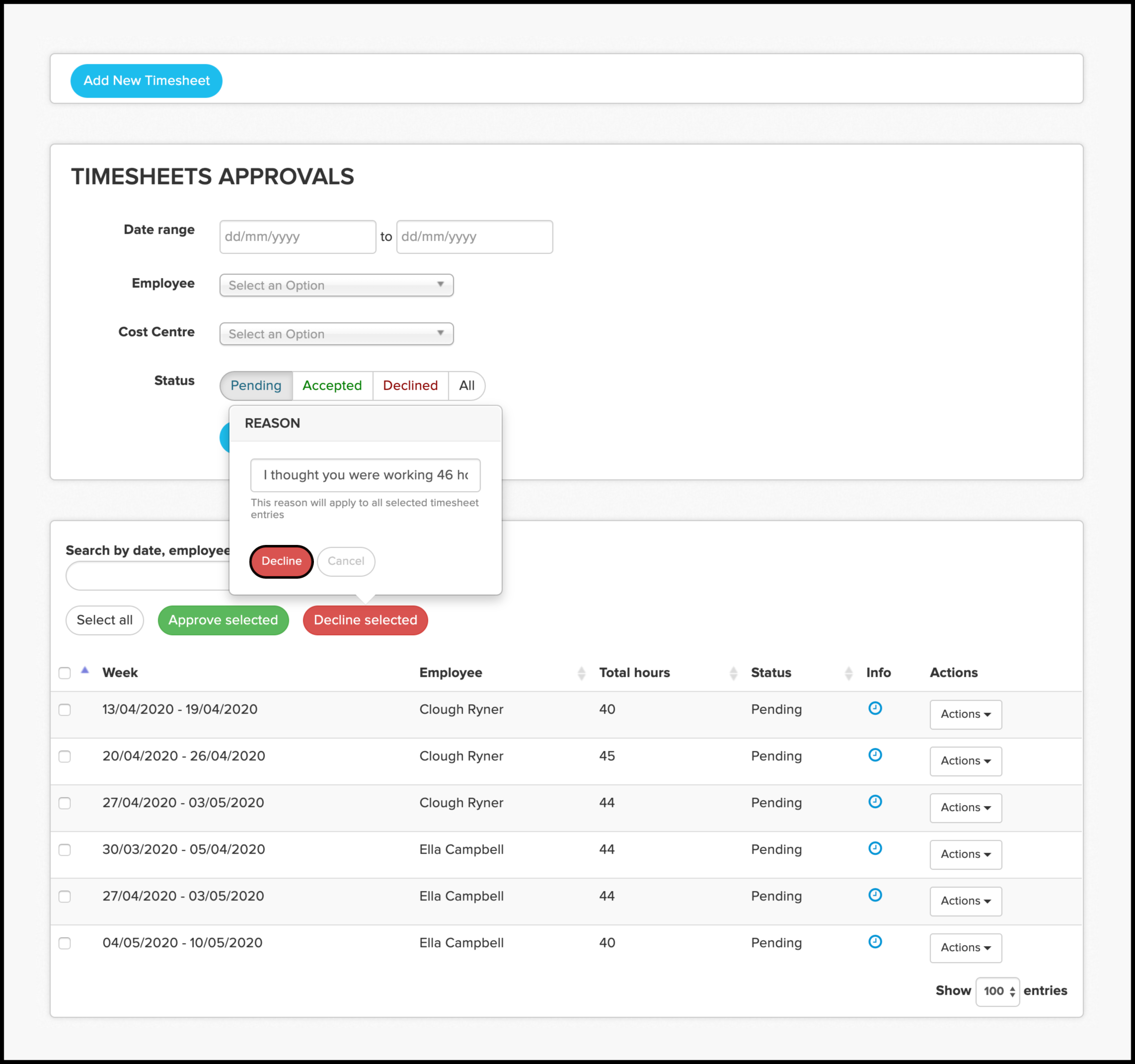
Task: Select the Declined status tab
Action: (x=410, y=386)
